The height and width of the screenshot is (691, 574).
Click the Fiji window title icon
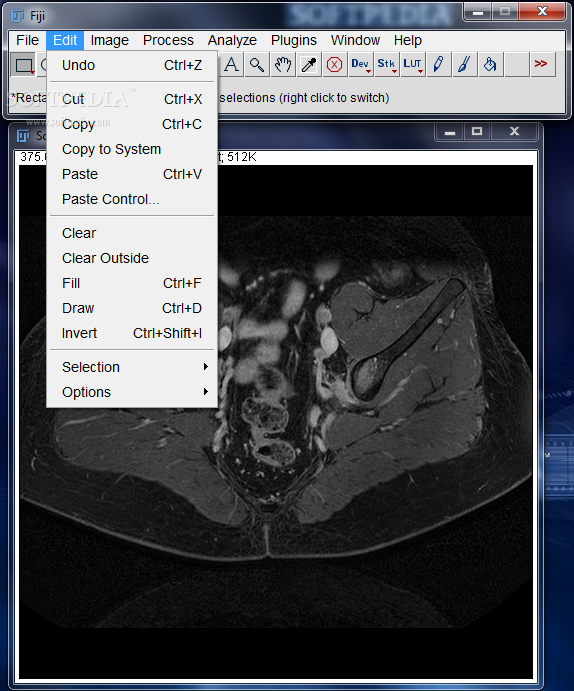coord(17,16)
